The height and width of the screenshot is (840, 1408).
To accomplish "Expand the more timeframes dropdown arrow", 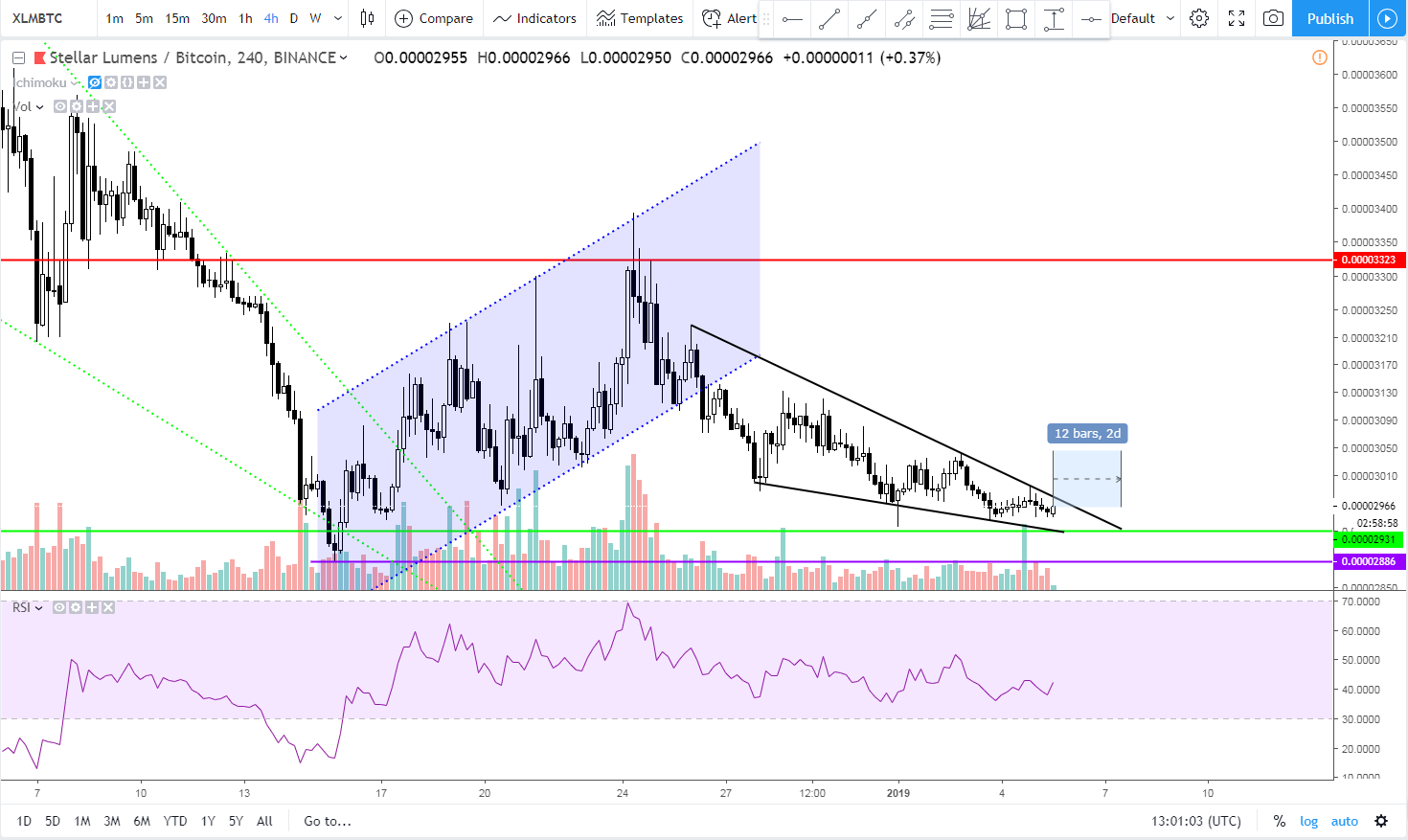I will (338, 18).
